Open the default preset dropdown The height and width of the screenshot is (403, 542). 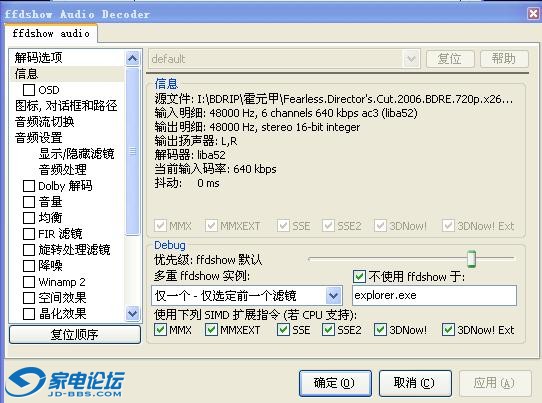[x=411, y=59]
